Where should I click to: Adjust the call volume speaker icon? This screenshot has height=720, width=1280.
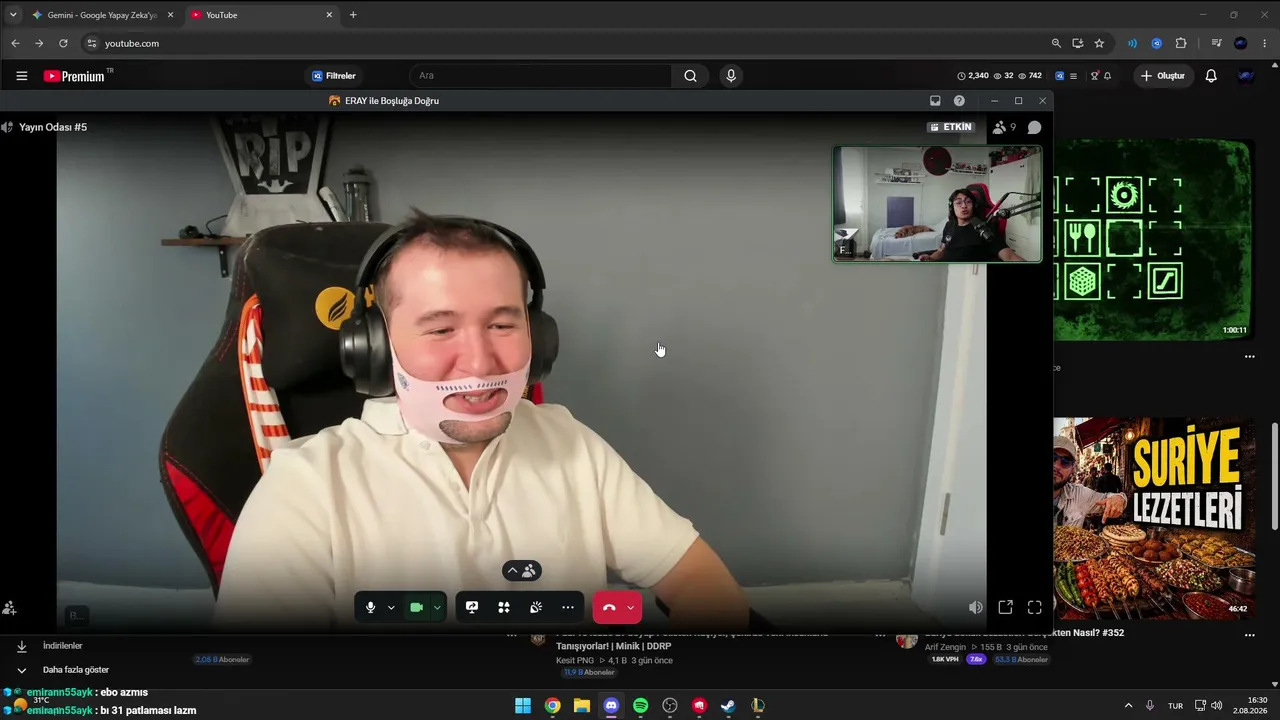[x=976, y=607]
